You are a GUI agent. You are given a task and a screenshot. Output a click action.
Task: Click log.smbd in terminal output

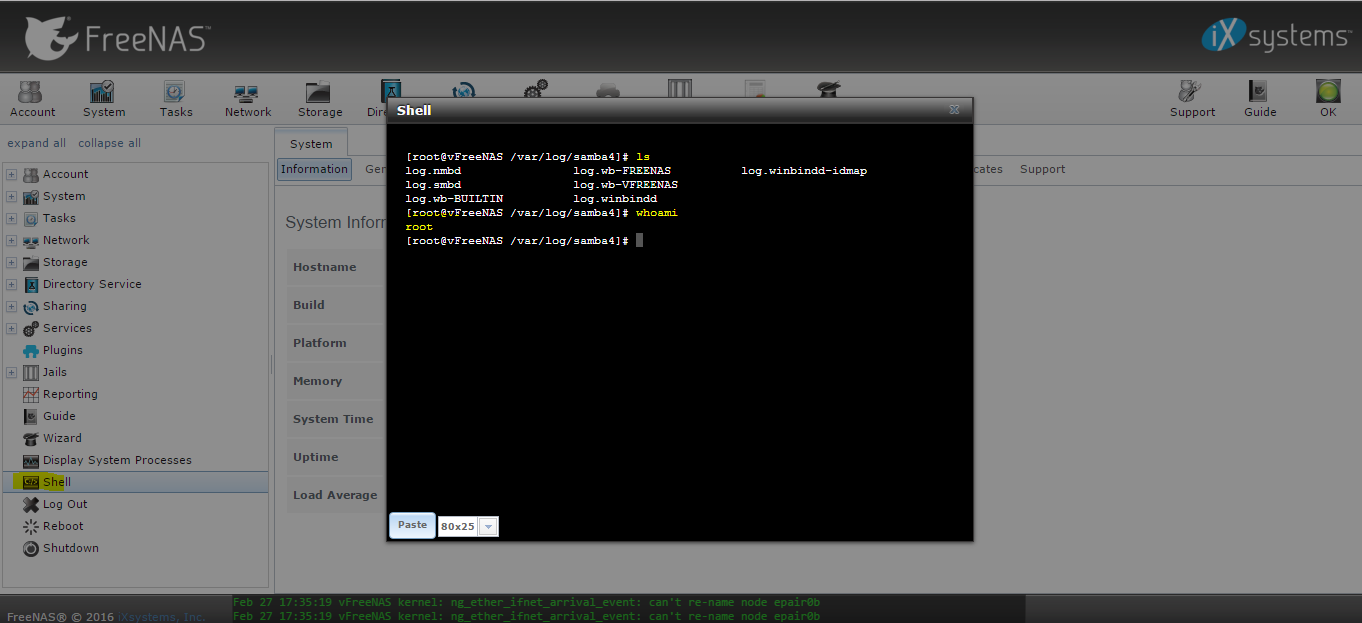(x=433, y=185)
